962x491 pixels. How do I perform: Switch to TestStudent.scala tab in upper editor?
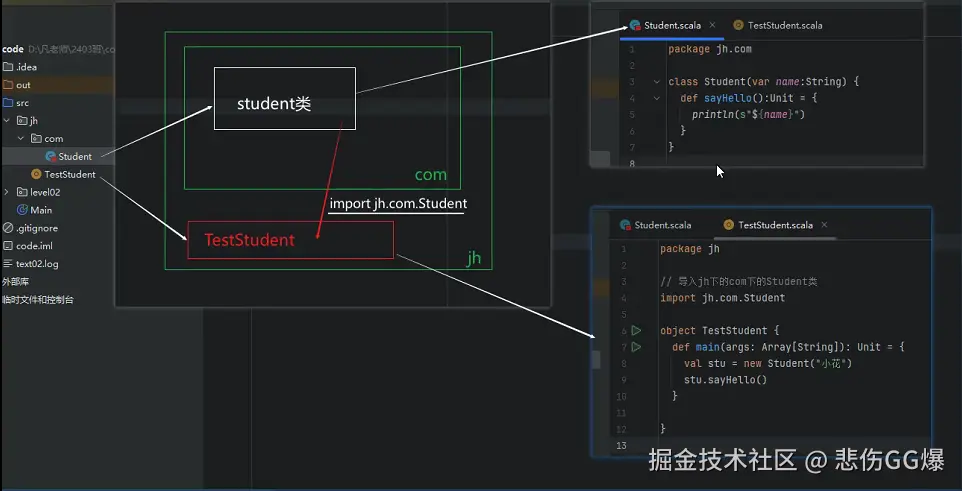[777, 25]
